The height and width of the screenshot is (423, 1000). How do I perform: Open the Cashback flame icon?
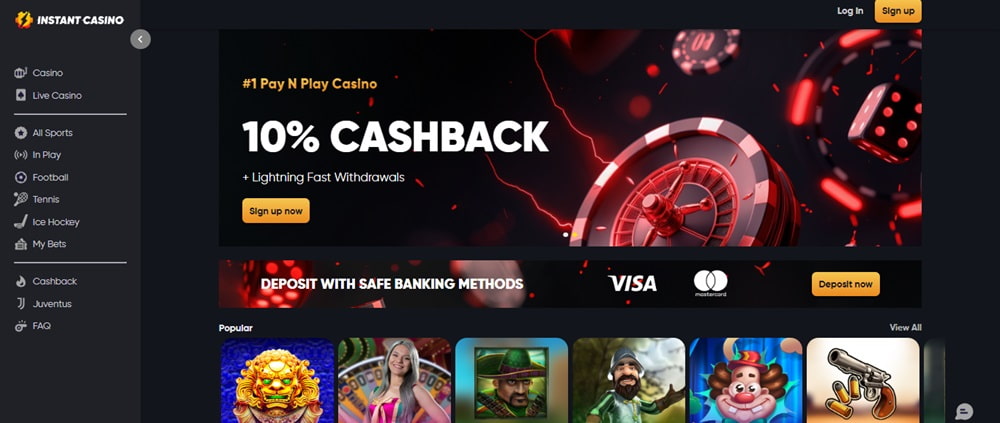tap(20, 281)
